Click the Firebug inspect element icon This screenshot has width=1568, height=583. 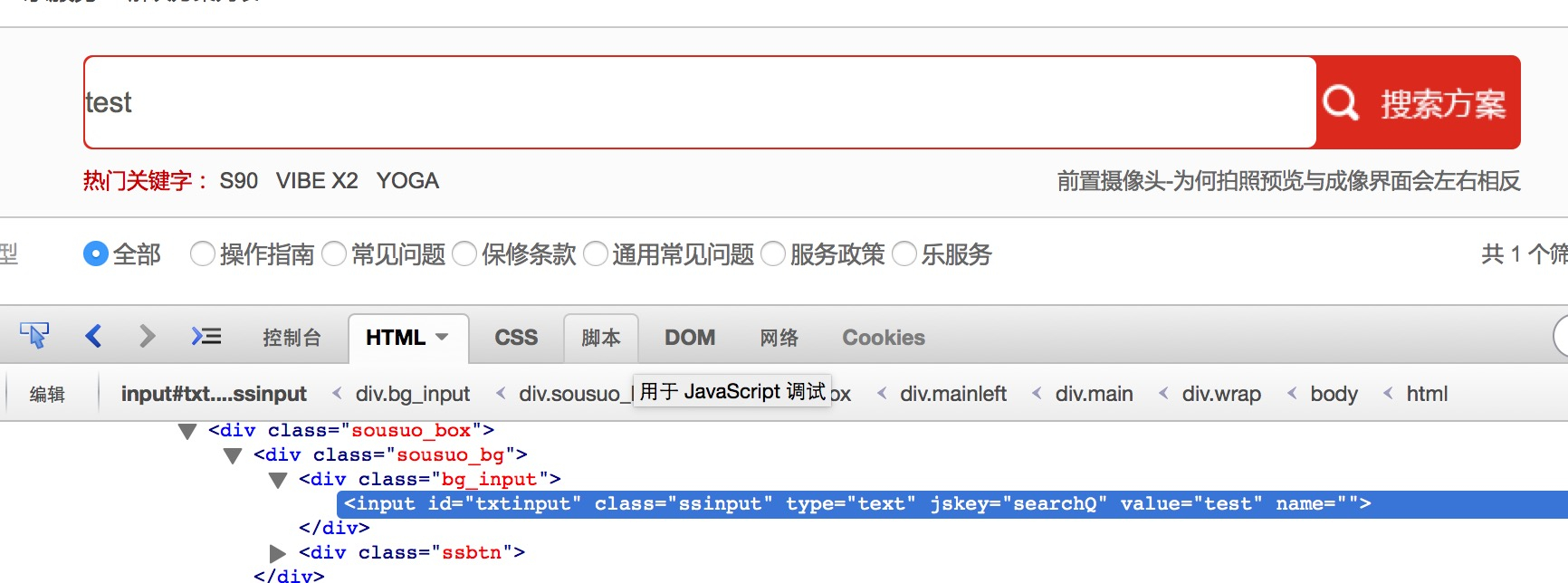34,336
